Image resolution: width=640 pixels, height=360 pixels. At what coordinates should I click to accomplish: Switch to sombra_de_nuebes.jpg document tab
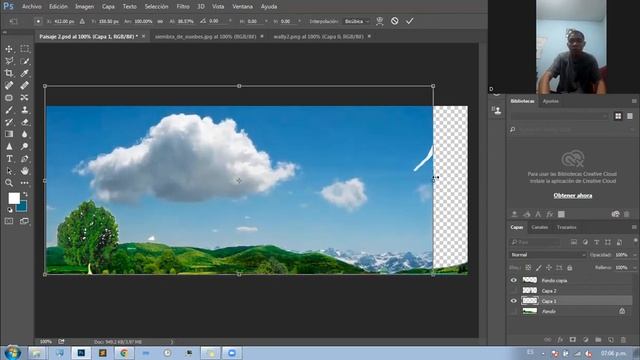point(205,36)
